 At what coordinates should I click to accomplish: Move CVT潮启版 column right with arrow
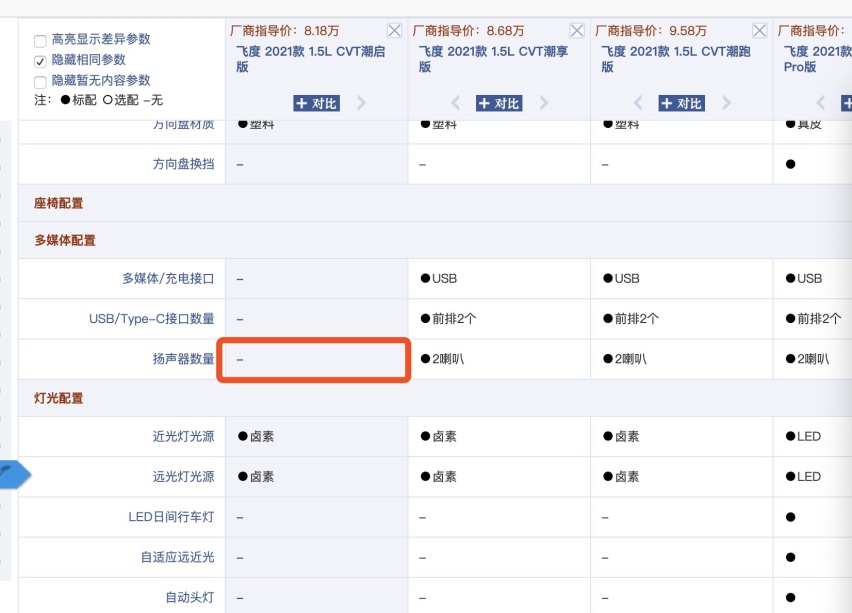361,103
